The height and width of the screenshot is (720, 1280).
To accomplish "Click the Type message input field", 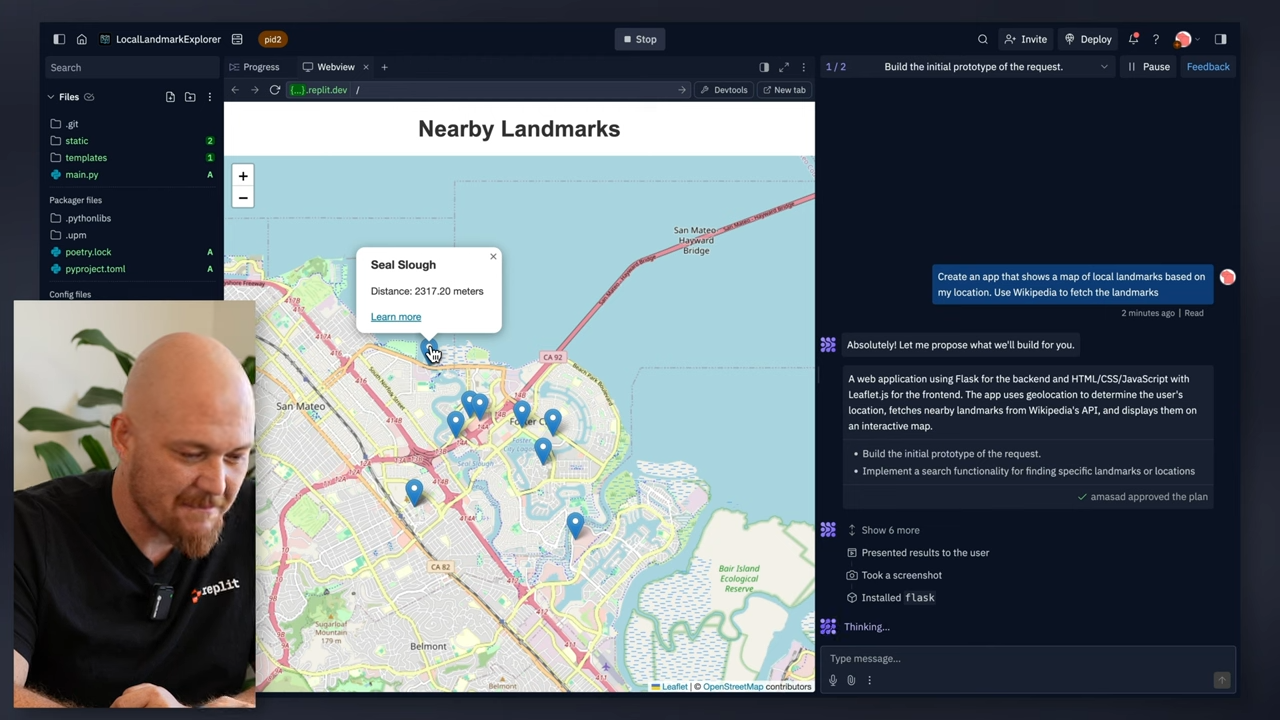I will coord(1020,658).
